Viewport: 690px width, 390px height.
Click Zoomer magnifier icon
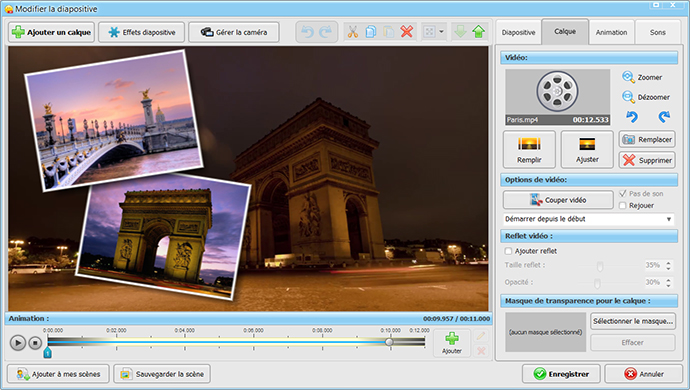point(628,77)
